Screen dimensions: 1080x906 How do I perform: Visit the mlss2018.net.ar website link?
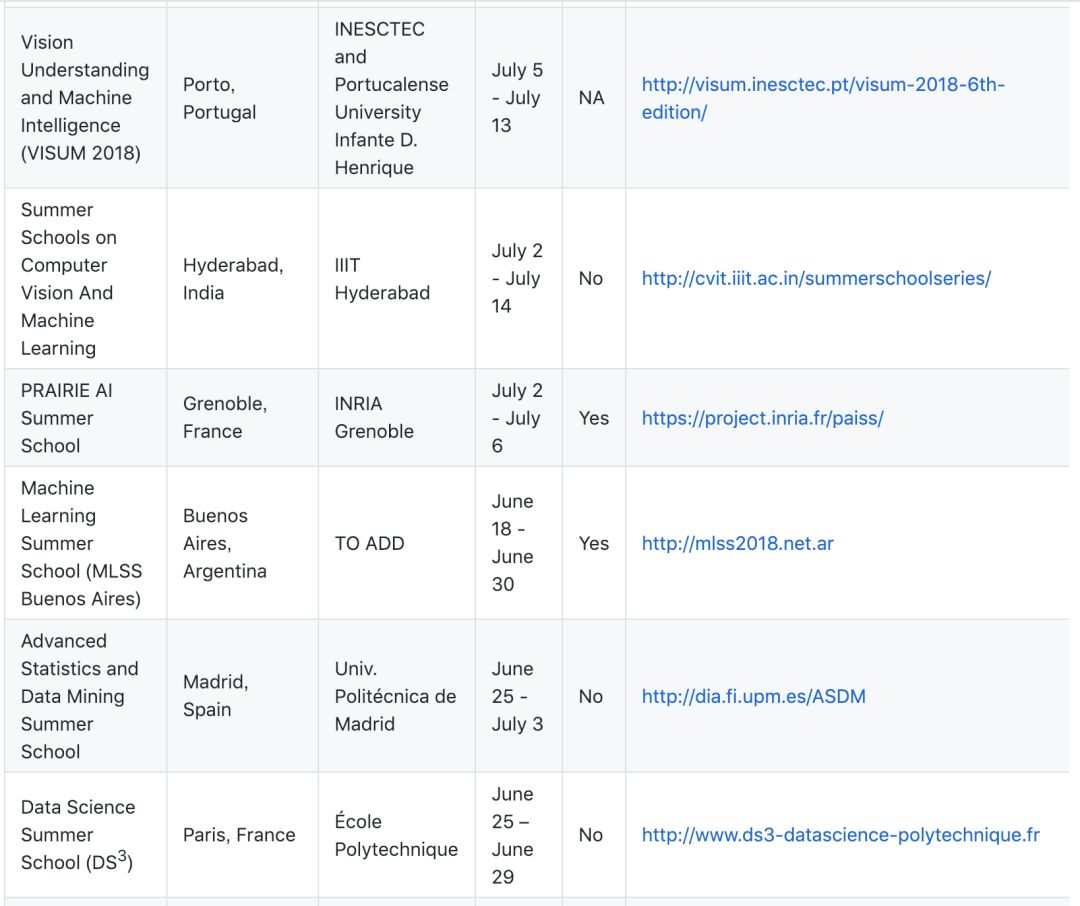click(x=737, y=543)
